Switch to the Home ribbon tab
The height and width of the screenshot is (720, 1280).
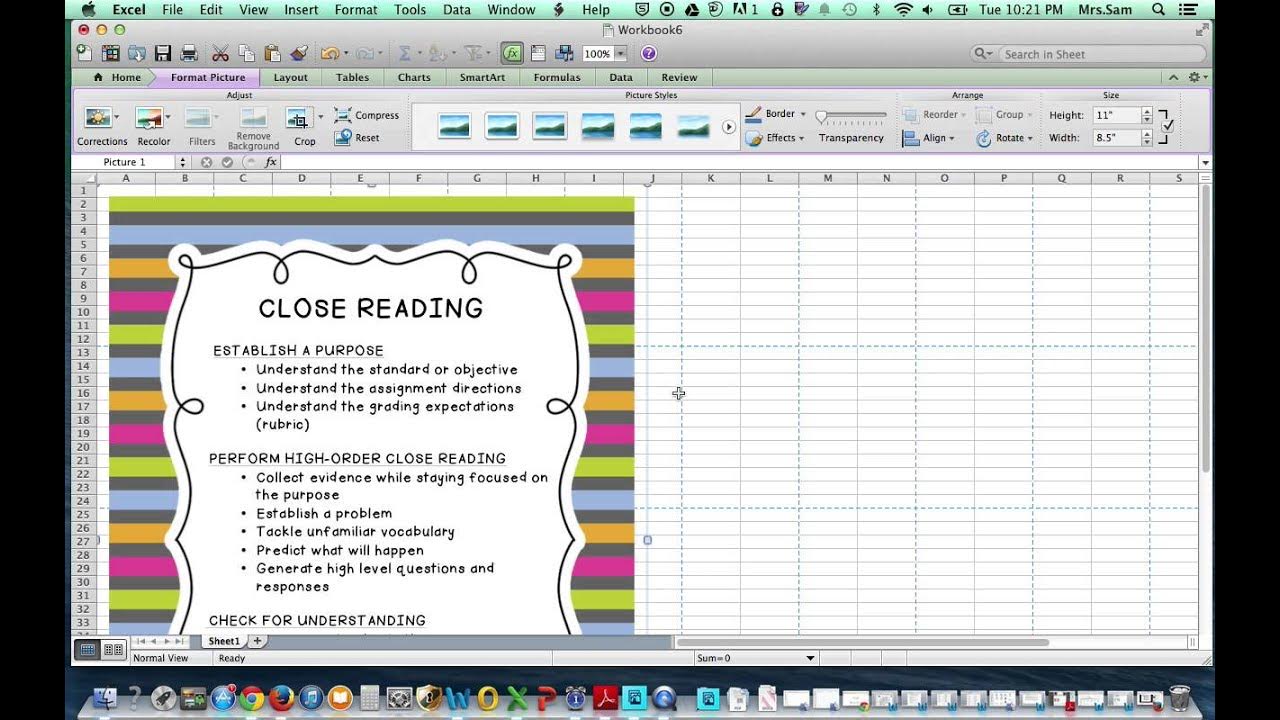pyautogui.click(x=117, y=77)
